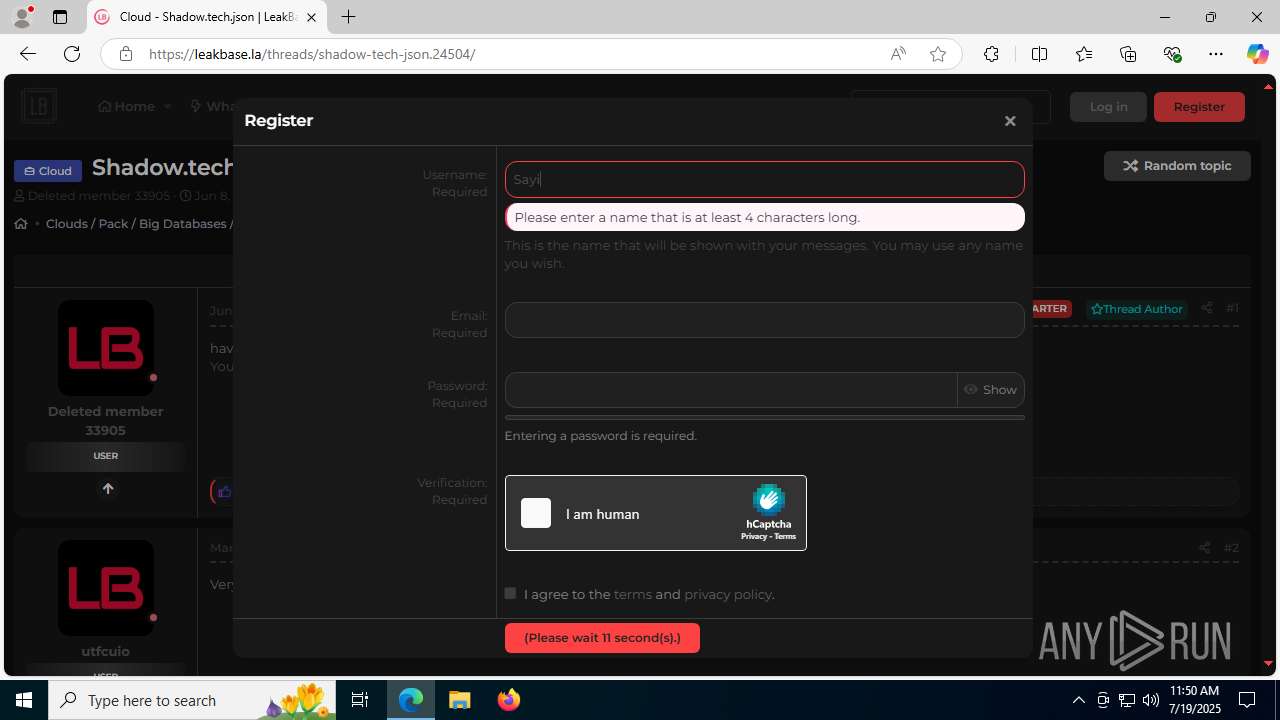Click Deleted member 33905 avatar
Image resolution: width=1280 pixels, height=720 pixels.
click(106, 348)
